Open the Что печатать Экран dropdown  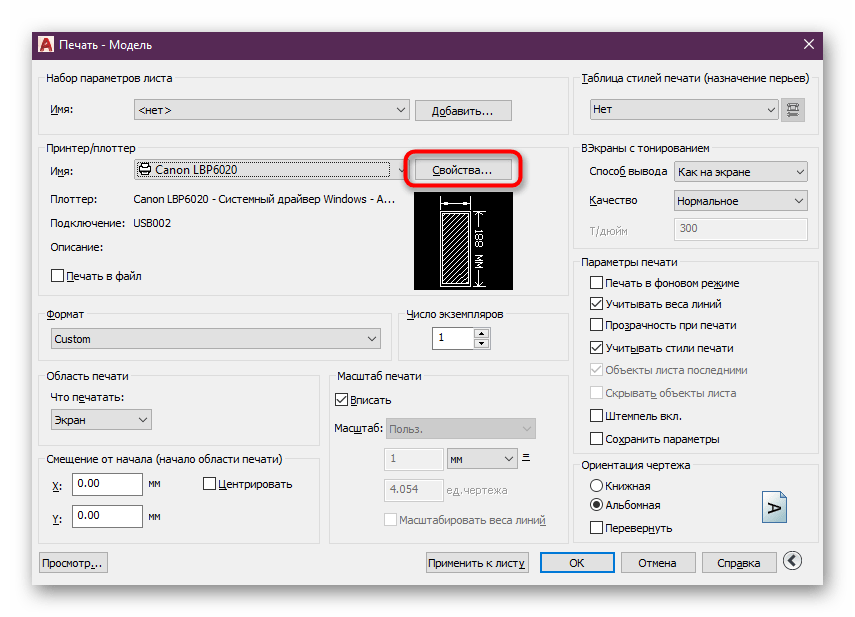(x=100, y=420)
